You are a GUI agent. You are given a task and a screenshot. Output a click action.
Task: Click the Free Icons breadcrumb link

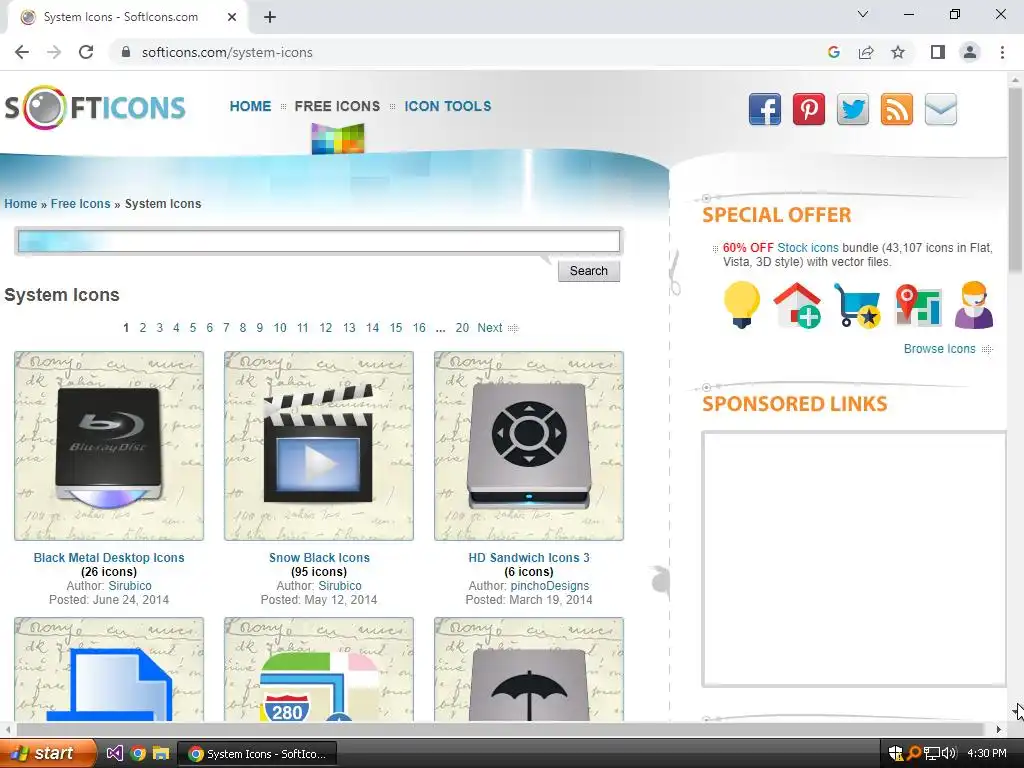tap(80, 204)
